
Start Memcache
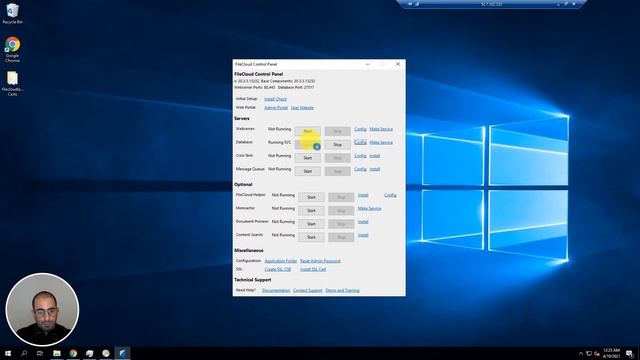tap(311, 211)
